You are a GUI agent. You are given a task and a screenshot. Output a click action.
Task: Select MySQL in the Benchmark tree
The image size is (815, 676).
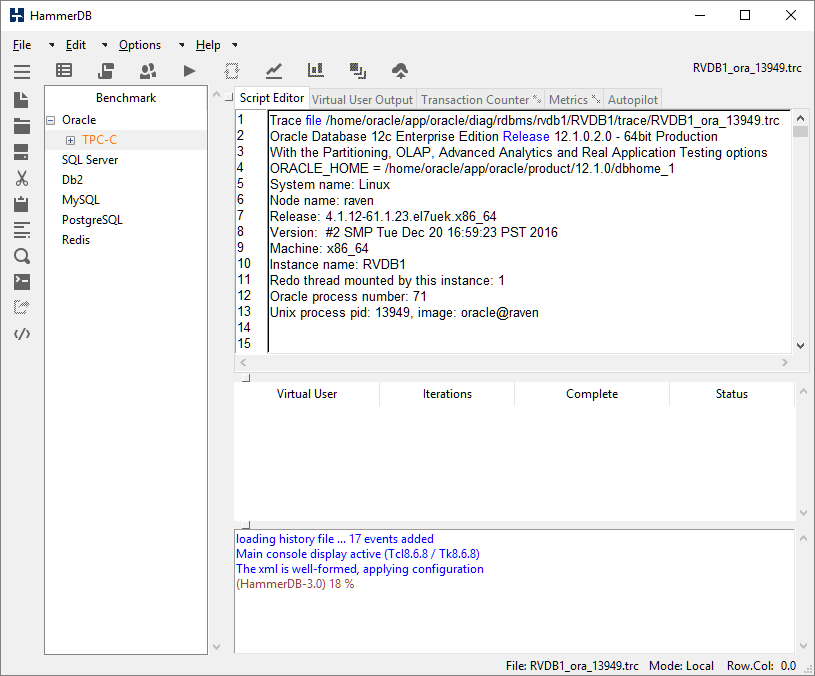[x=81, y=200]
